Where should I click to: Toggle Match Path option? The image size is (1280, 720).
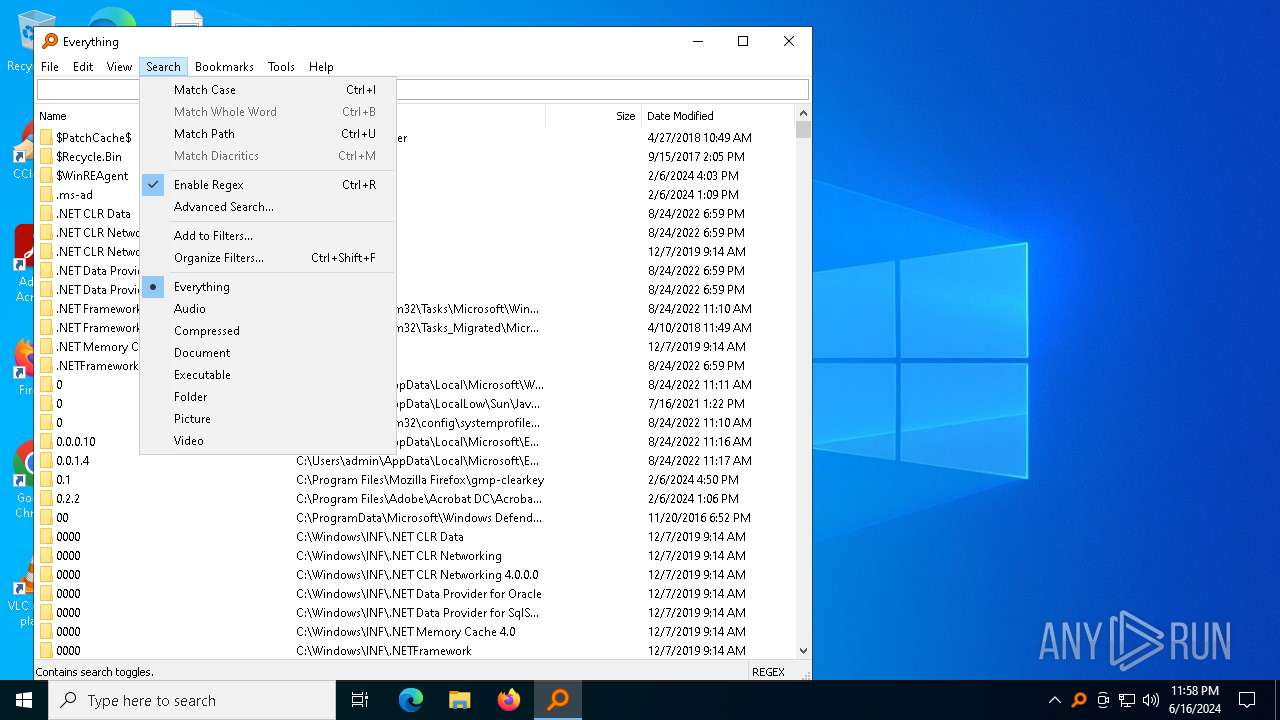pyautogui.click(x=268, y=133)
